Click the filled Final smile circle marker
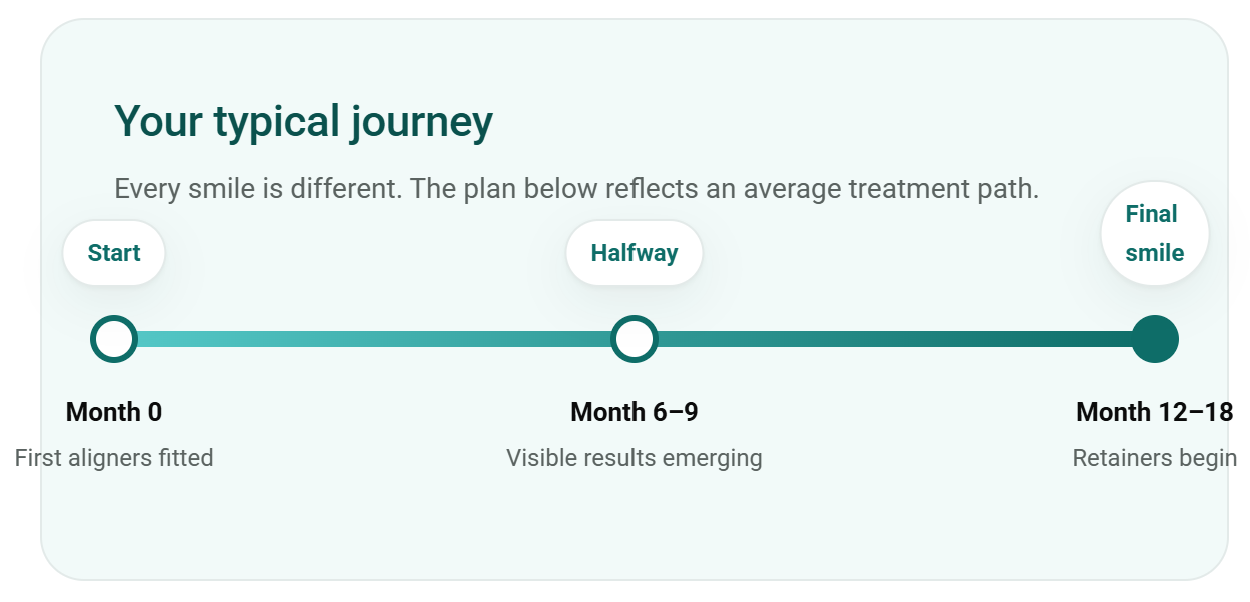Viewport: 1250px width, 602px height. click(1155, 339)
